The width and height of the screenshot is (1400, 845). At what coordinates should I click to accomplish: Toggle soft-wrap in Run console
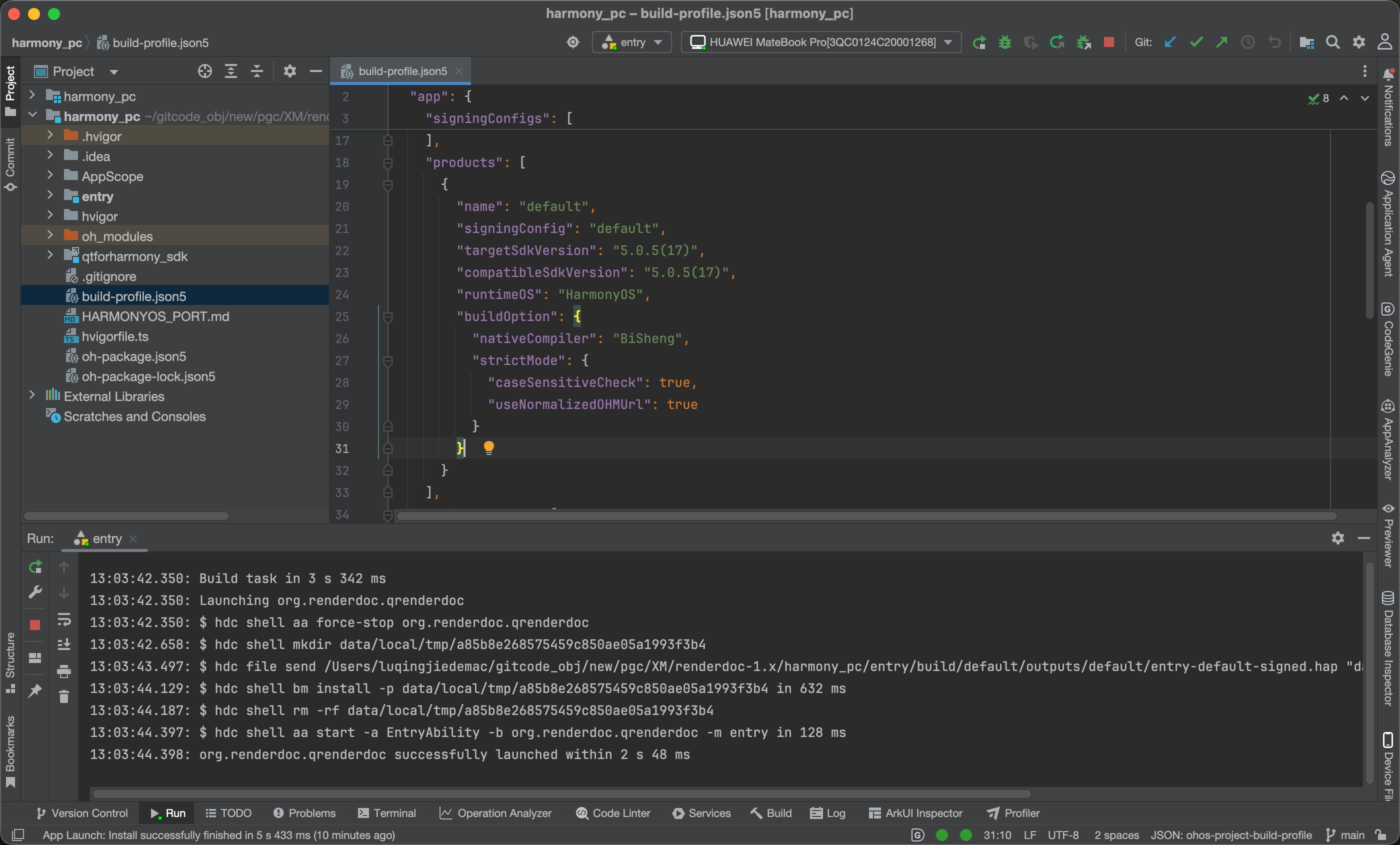click(x=64, y=619)
